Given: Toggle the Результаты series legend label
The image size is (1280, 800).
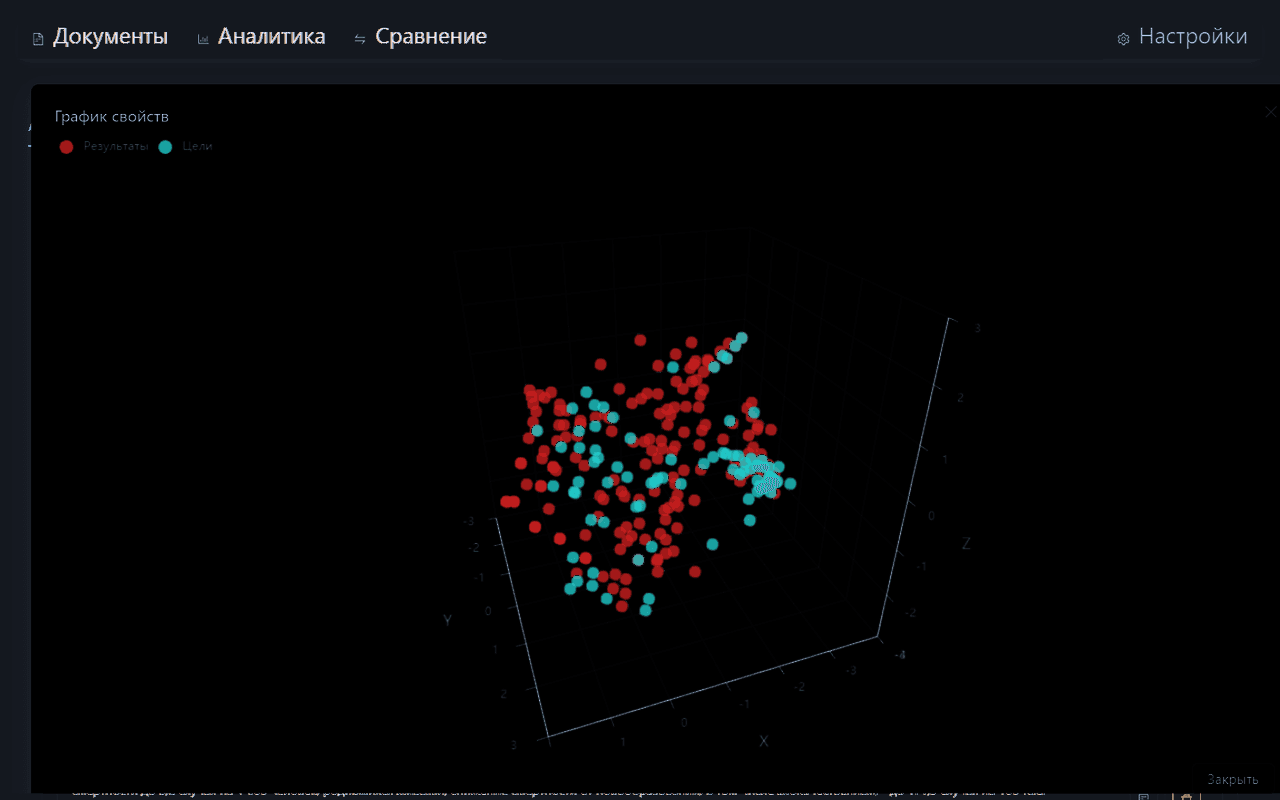Looking at the screenshot, I should pyautogui.click(x=116, y=146).
